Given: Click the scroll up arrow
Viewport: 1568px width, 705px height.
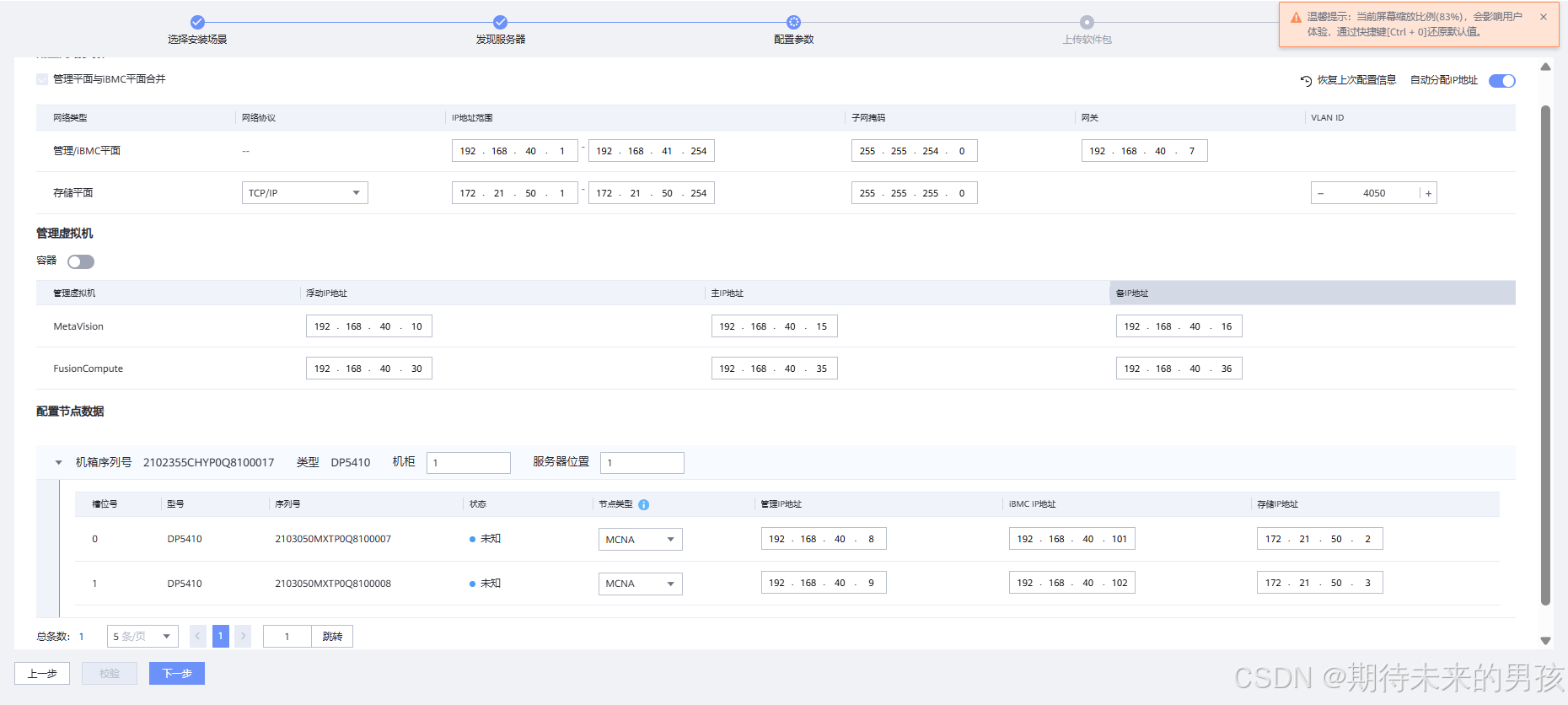Looking at the screenshot, I should click(x=1545, y=67).
